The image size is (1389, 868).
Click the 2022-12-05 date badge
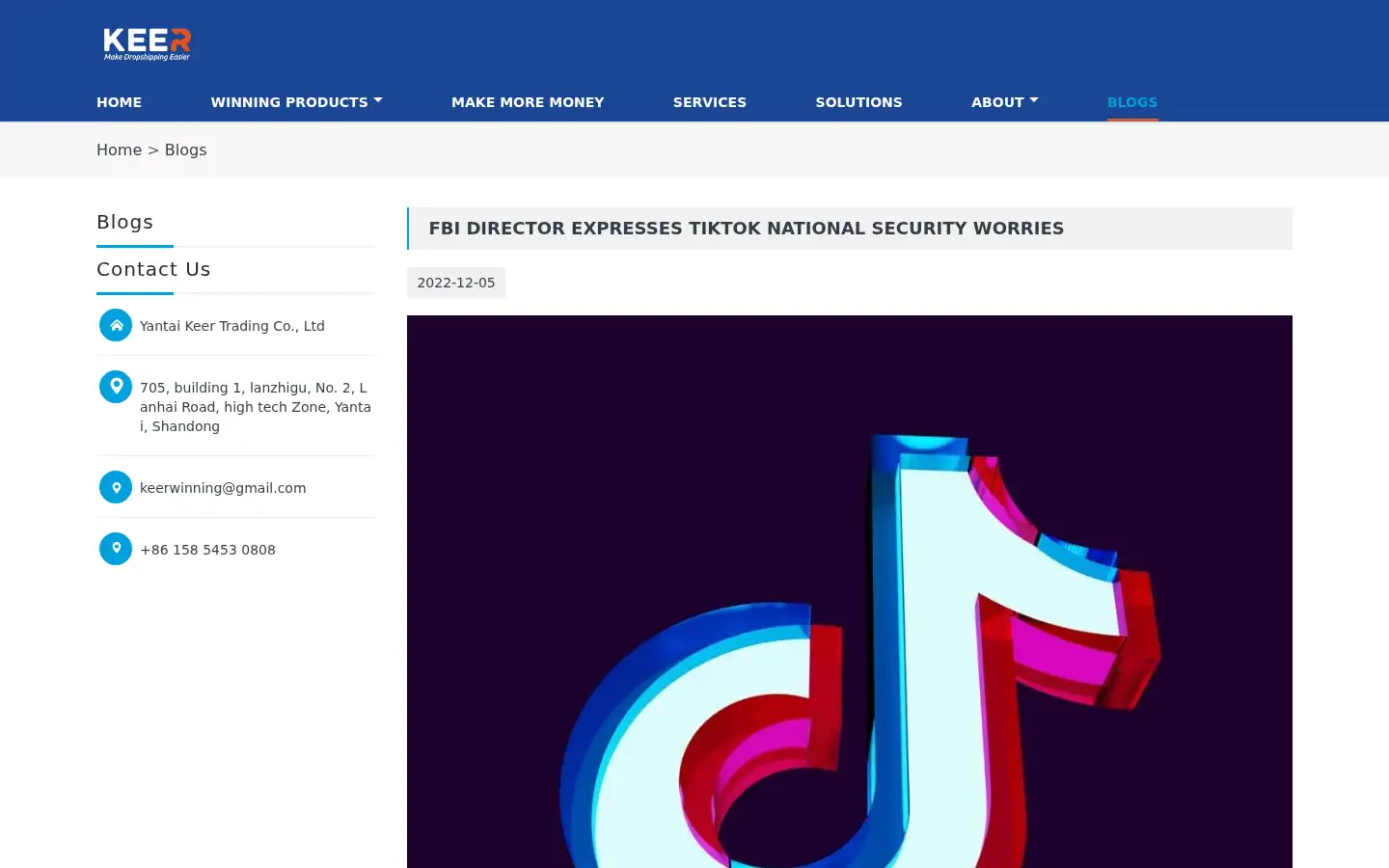tap(456, 283)
